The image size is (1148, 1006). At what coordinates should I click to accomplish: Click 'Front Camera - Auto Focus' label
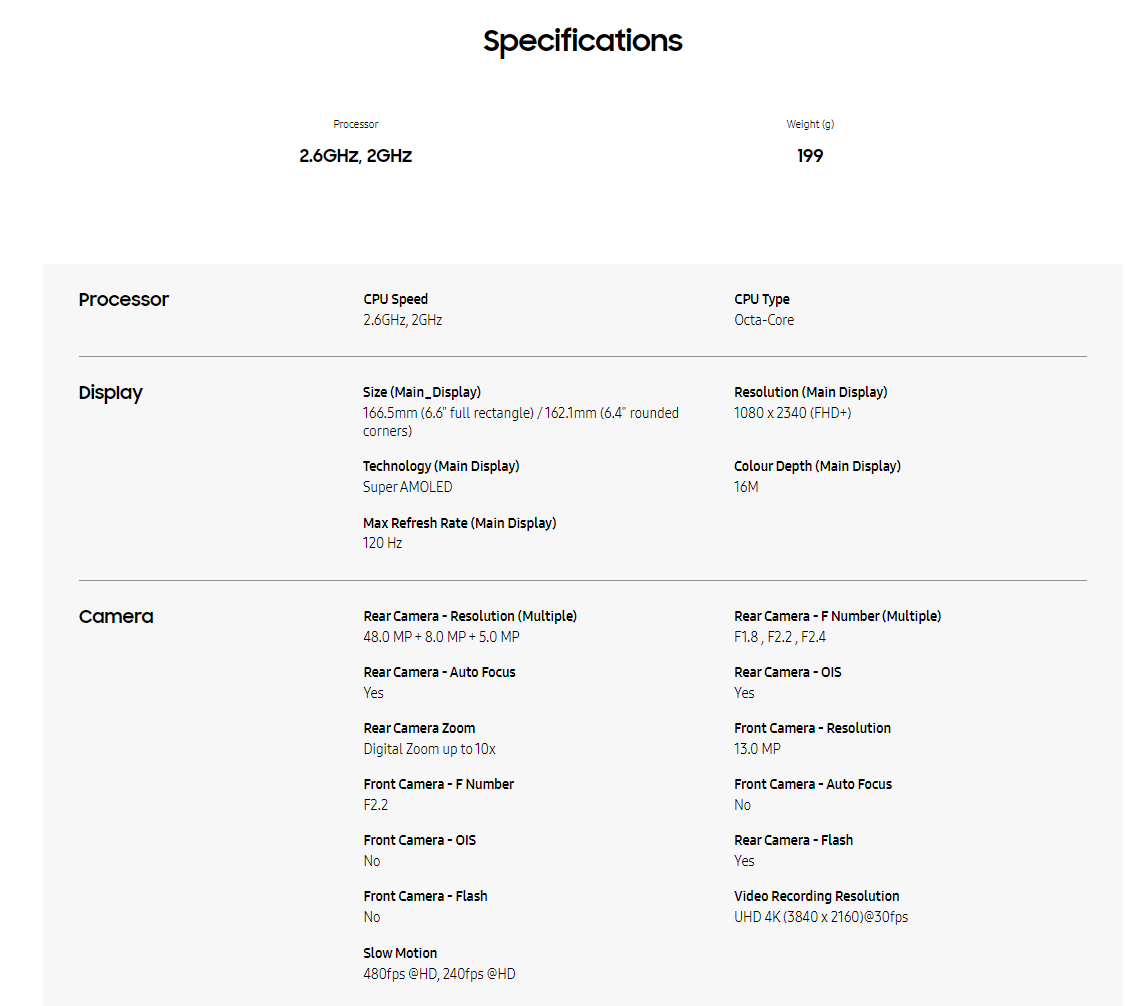click(813, 784)
